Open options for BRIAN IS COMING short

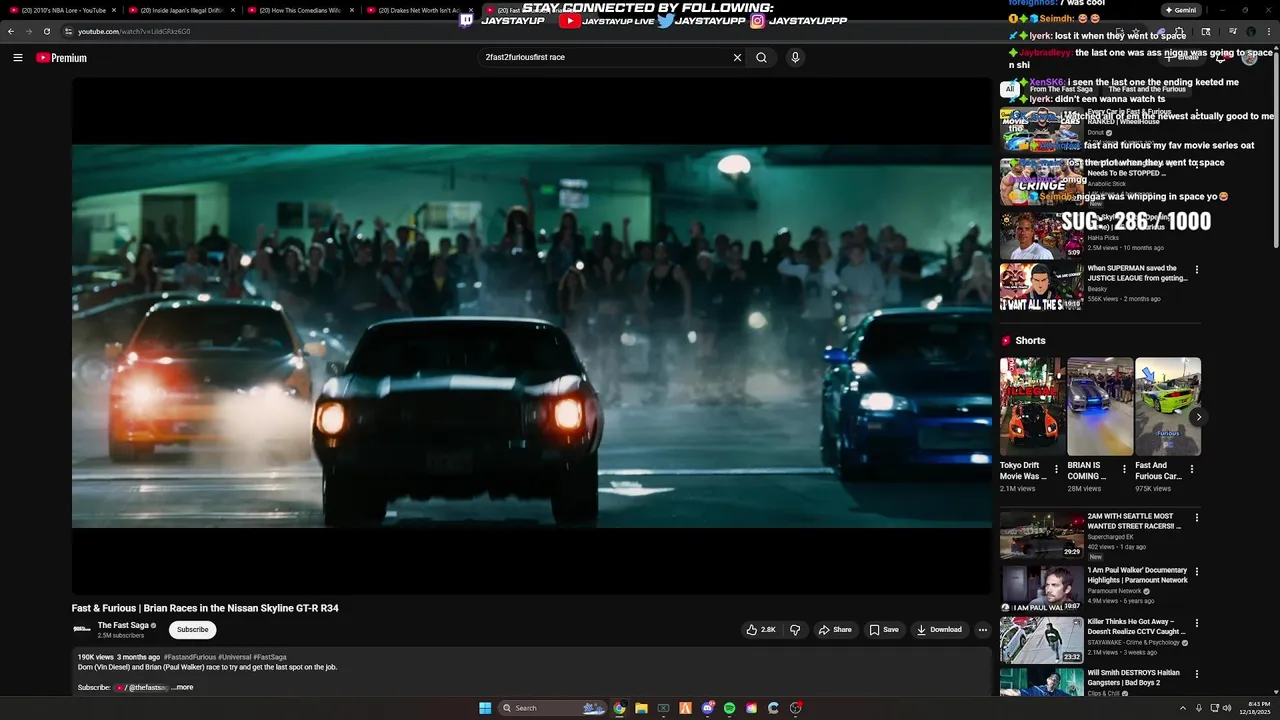[x=1124, y=469]
